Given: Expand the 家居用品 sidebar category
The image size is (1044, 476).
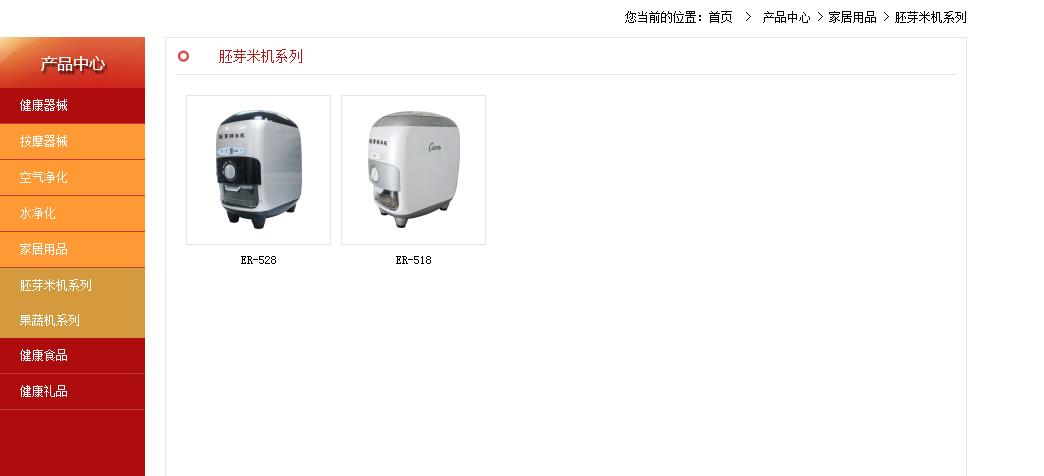Looking at the screenshot, I should click(x=72, y=249).
